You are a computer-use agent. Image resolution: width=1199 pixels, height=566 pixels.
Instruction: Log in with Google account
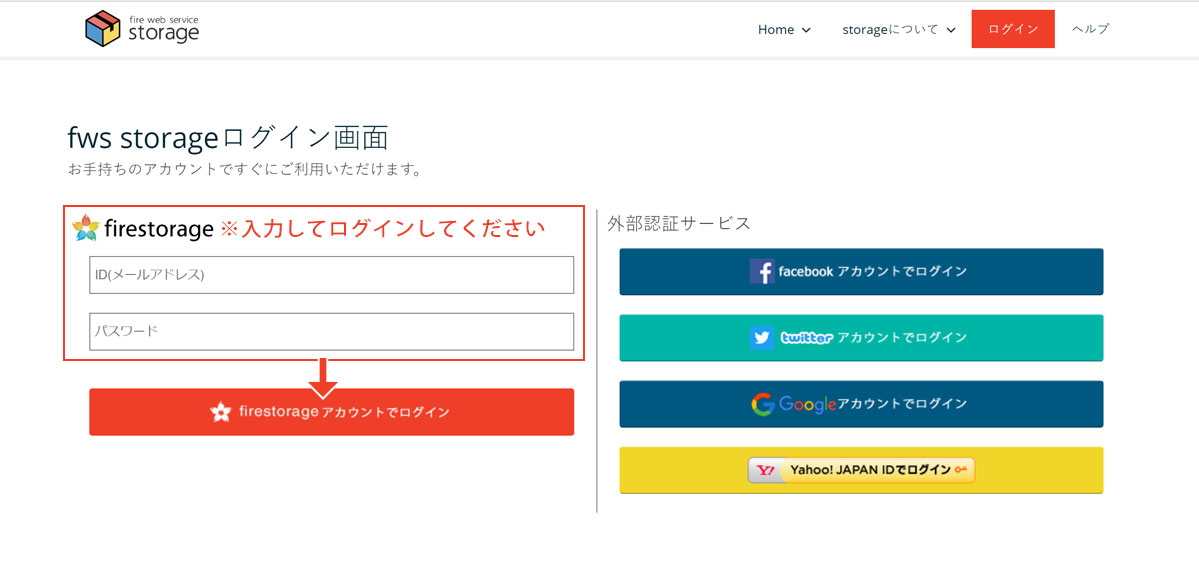[x=861, y=404]
